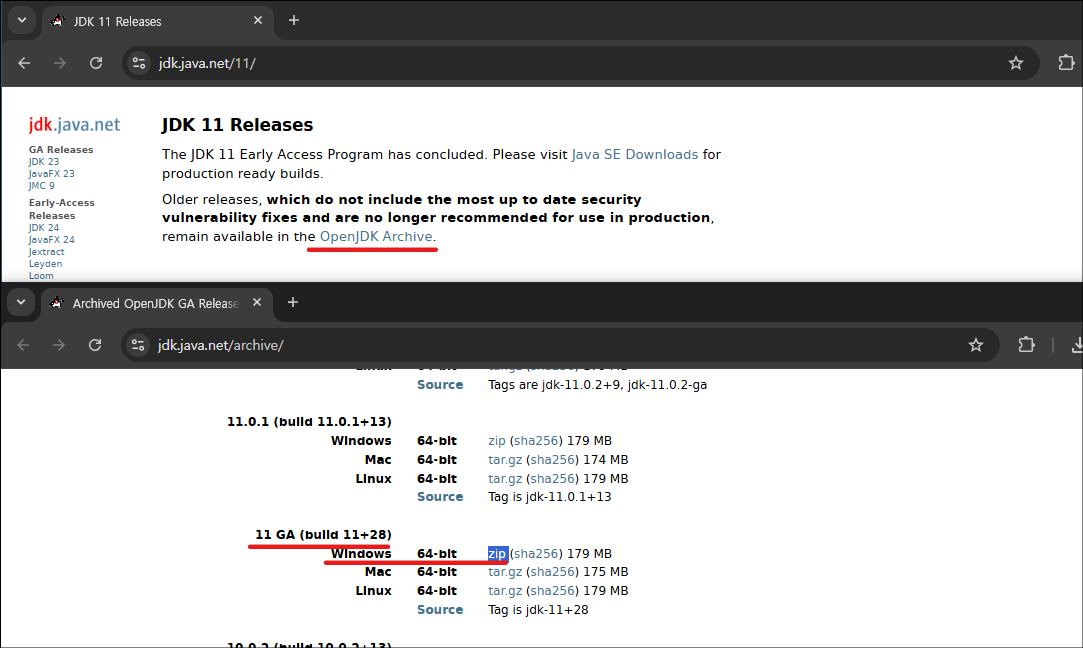
Task: Click the jdk.java.net site logo
Action: pos(74,124)
